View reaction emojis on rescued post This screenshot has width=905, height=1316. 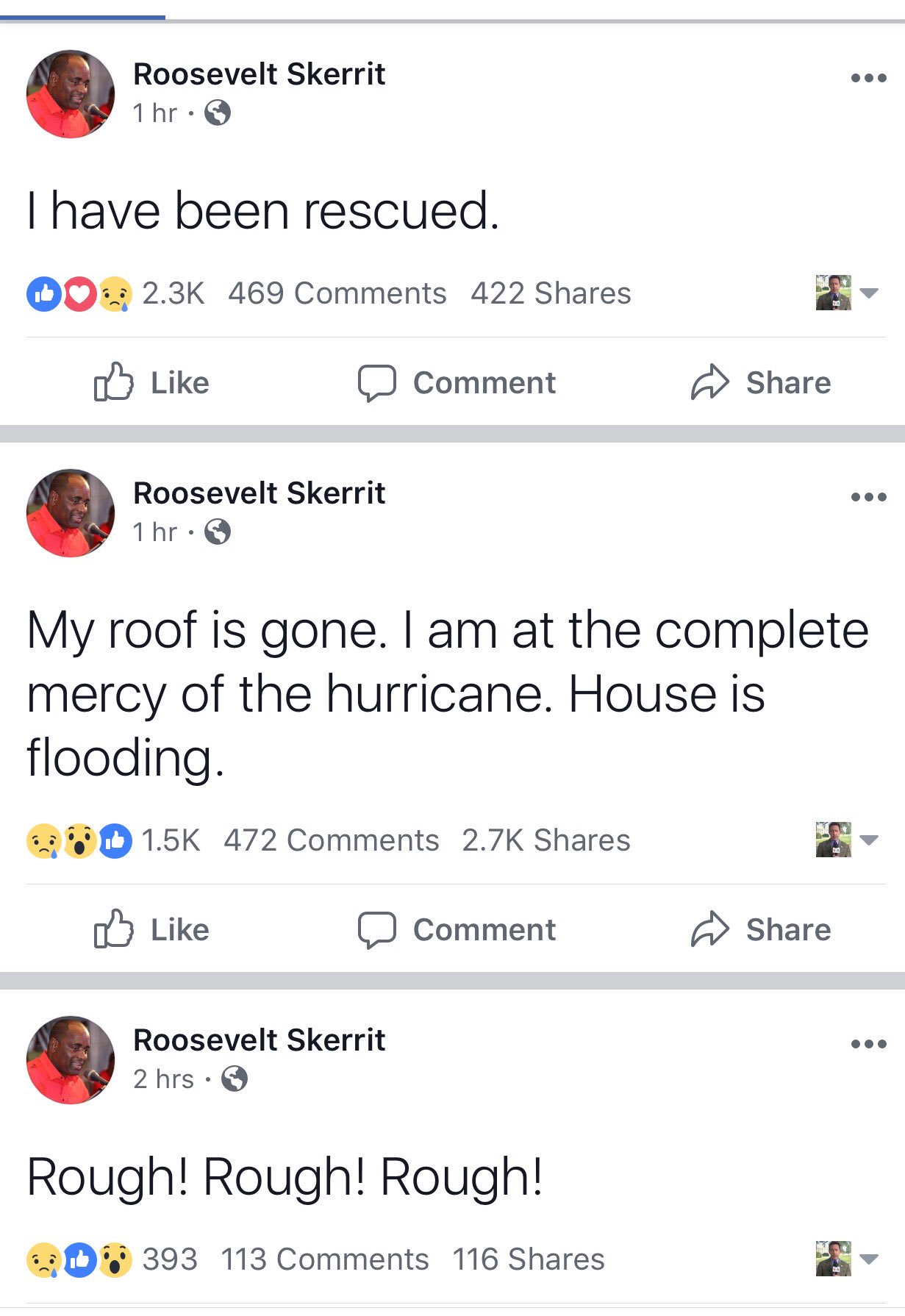(79, 294)
